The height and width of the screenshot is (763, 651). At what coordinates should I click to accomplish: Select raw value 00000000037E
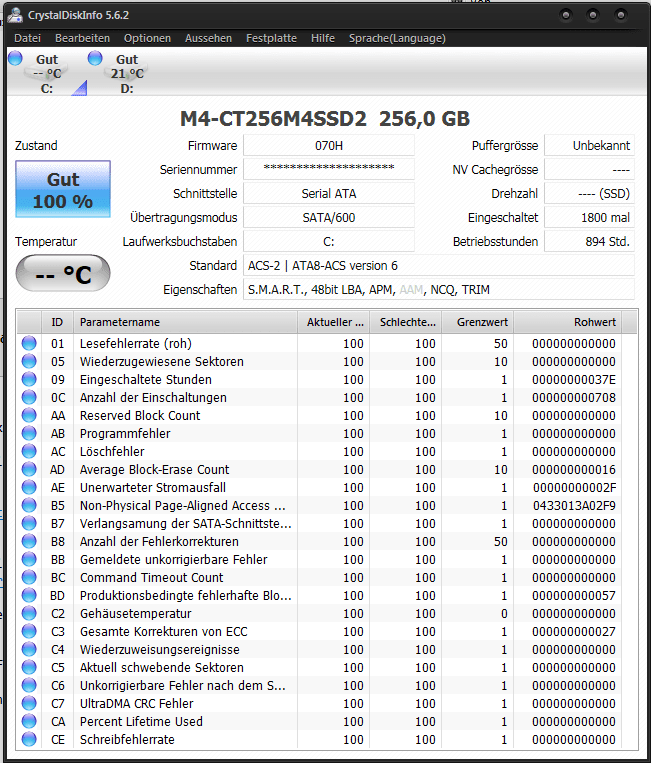tap(574, 380)
